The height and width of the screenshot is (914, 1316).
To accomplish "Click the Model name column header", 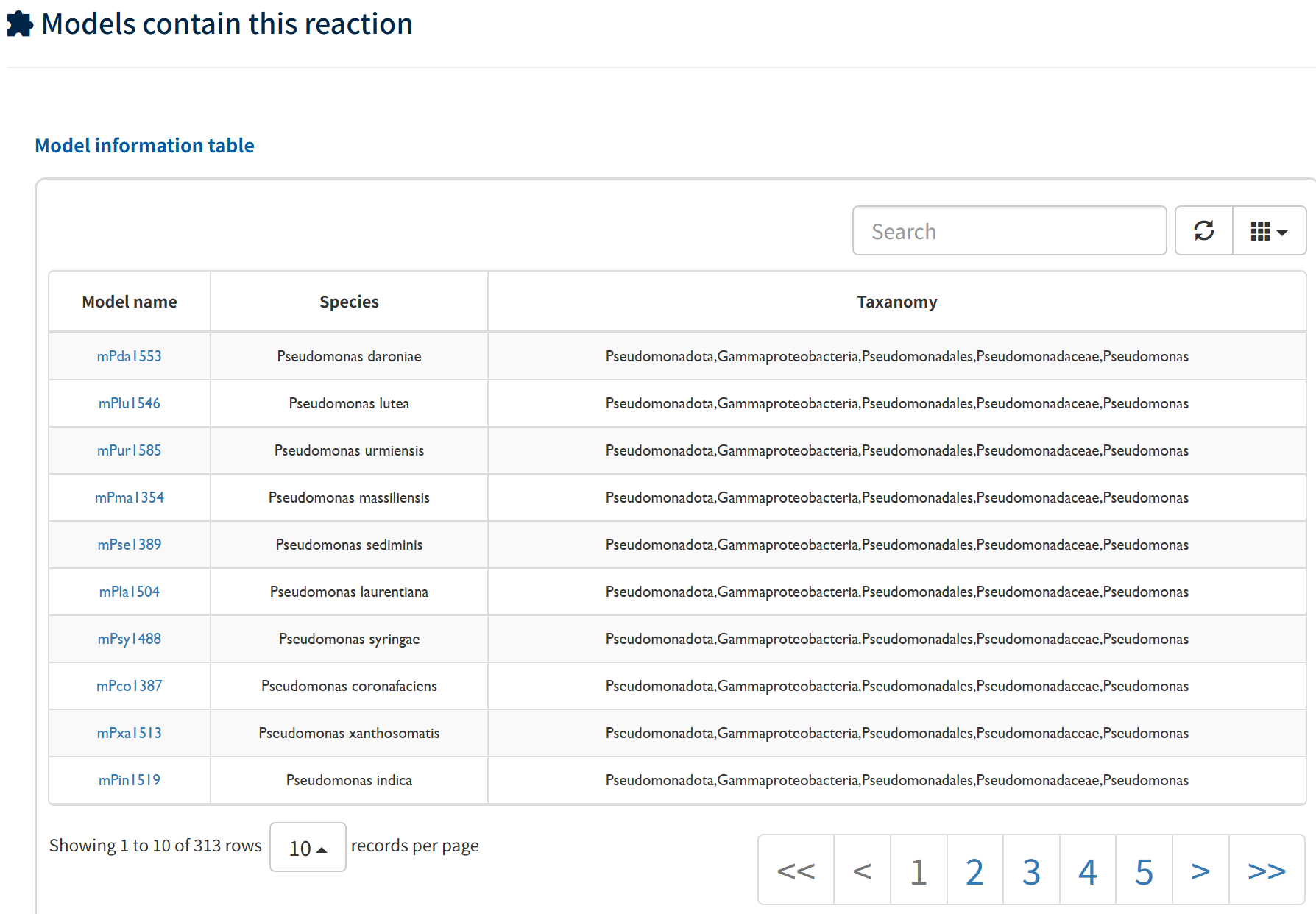I will click(130, 302).
